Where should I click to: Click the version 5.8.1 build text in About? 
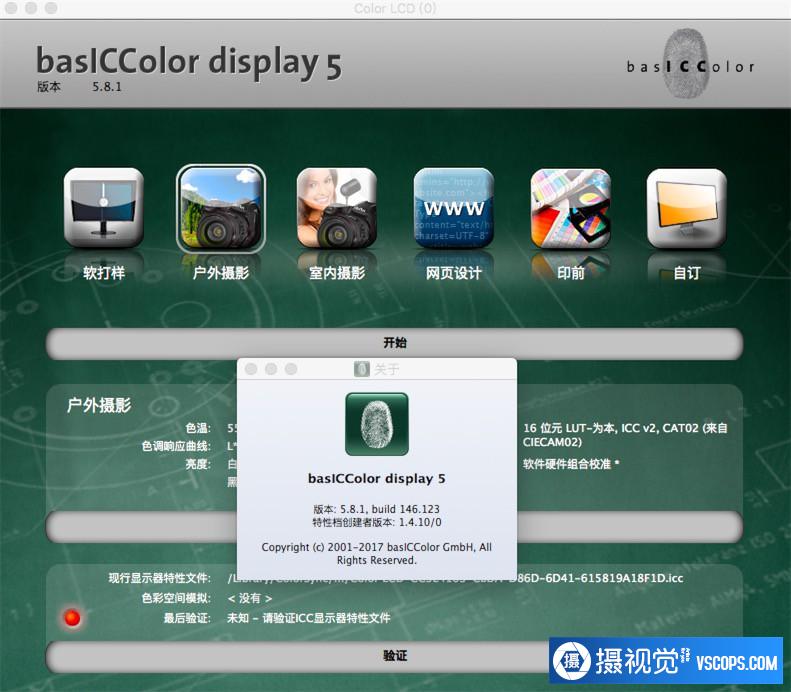point(376,509)
